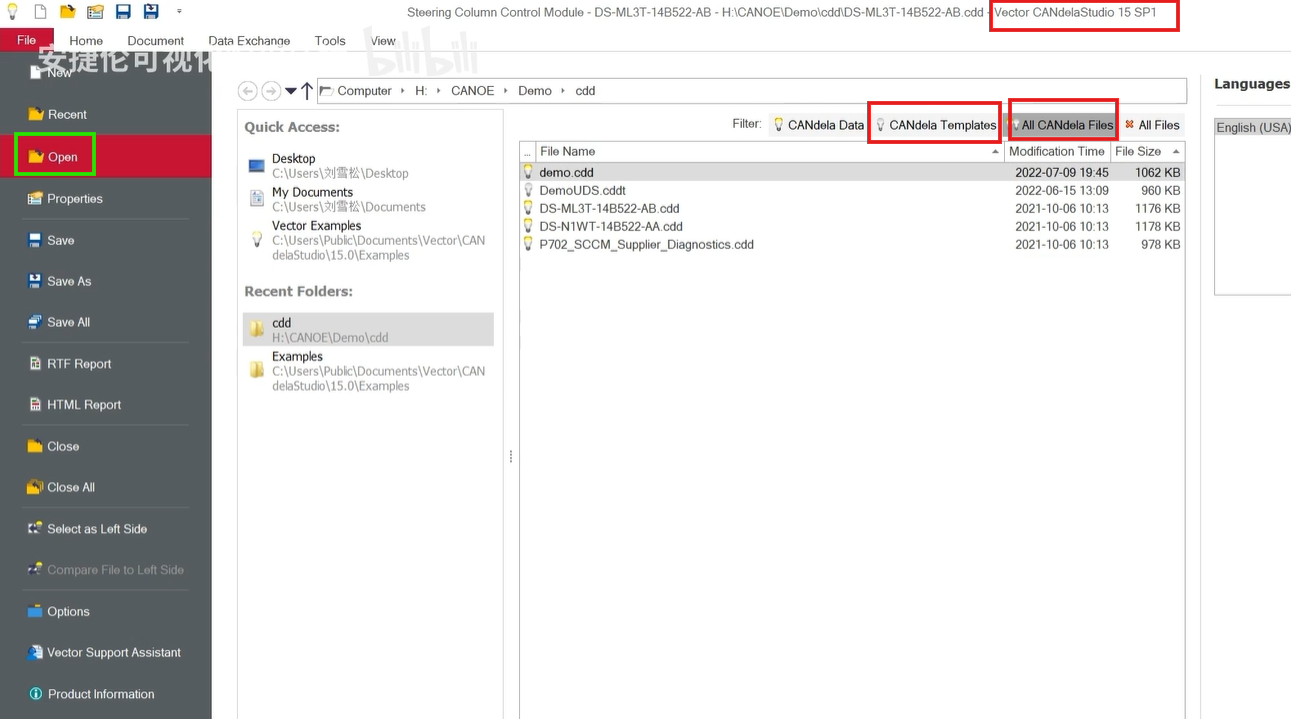Select the DemoUDS.cddt template file
The width and height of the screenshot is (1291, 719).
coord(852,190)
